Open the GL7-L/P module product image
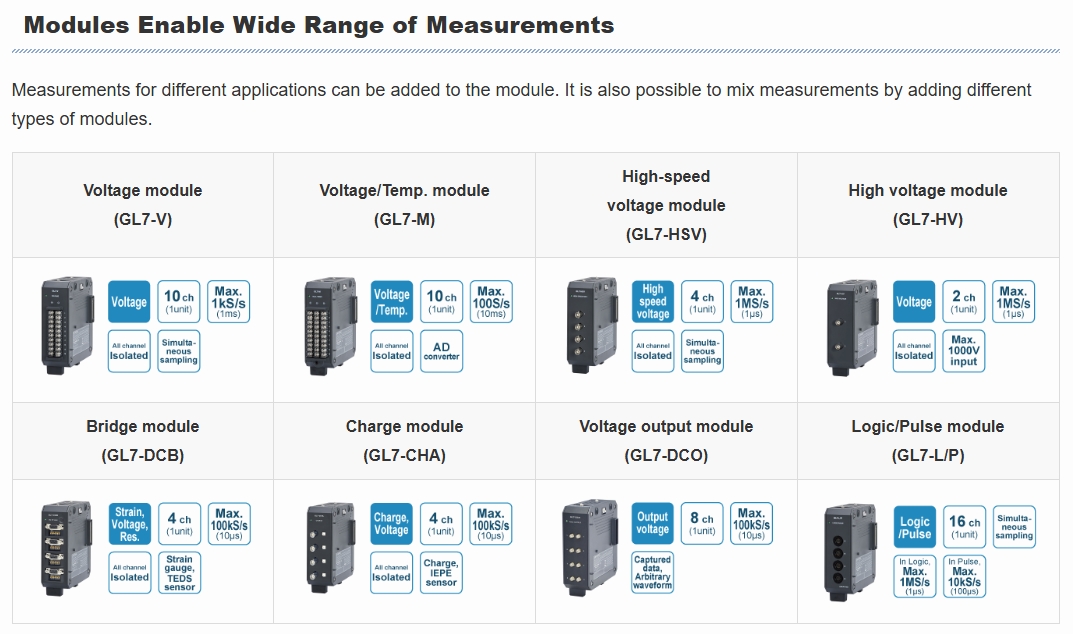The image size is (1073, 634). click(x=852, y=553)
